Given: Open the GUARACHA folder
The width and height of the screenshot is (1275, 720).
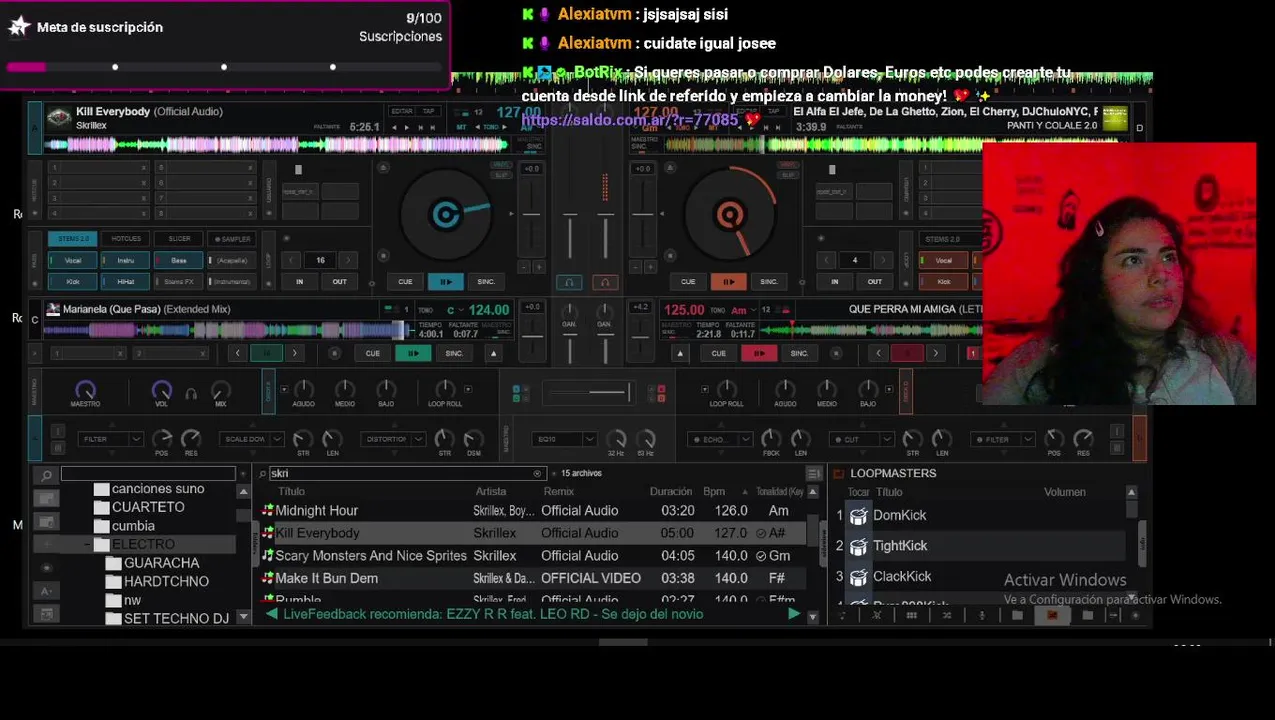Looking at the screenshot, I should 161,563.
